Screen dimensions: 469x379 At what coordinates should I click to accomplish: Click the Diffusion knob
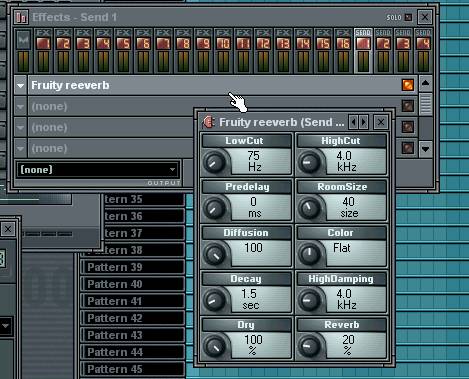[x=214, y=254]
